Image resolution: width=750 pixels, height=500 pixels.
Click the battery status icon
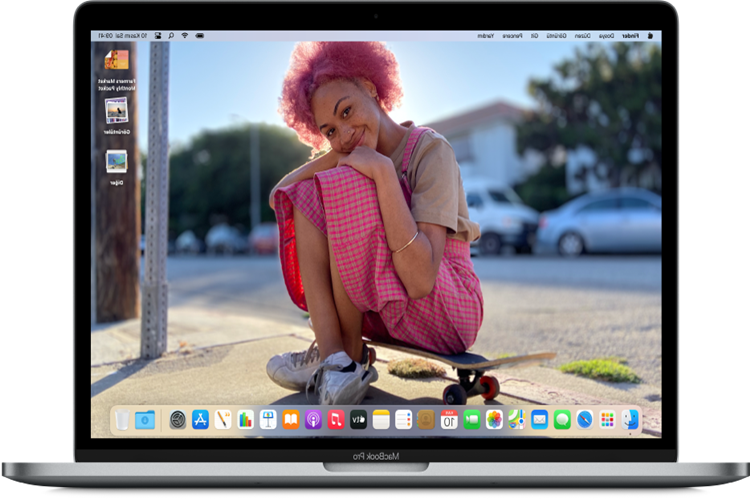[x=200, y=36]
